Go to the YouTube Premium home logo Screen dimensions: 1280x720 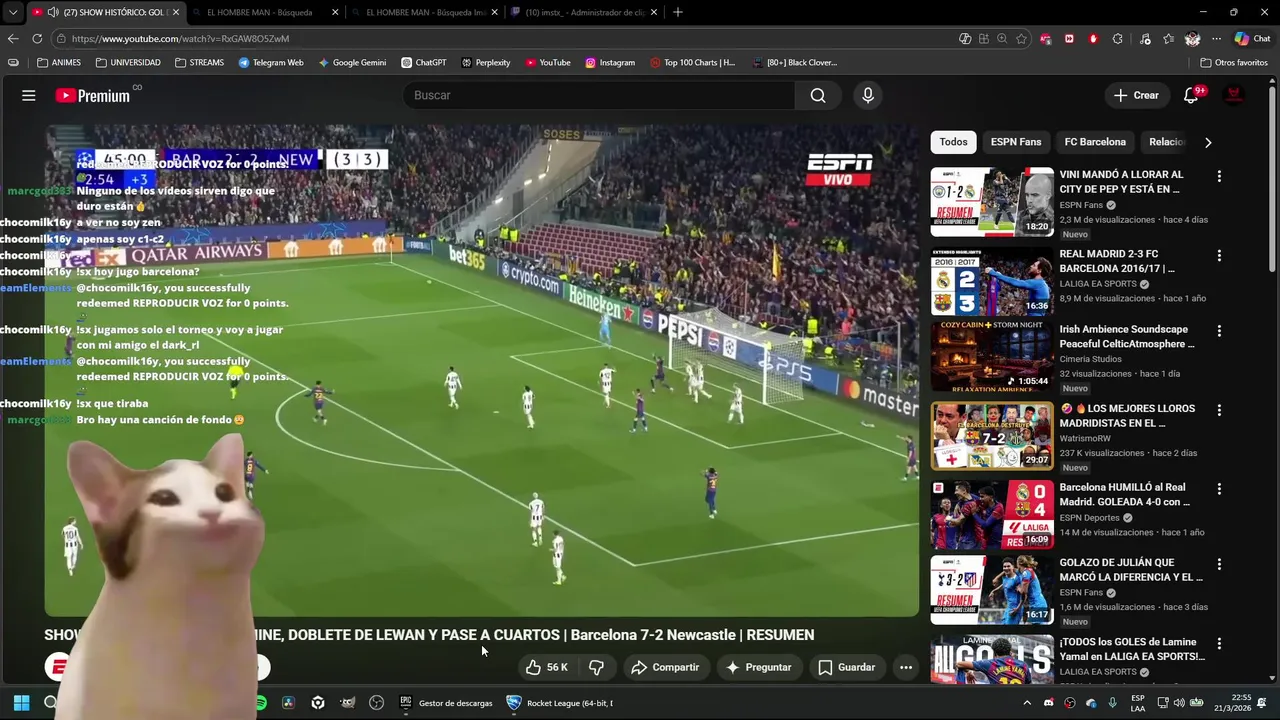click(93, 95)
